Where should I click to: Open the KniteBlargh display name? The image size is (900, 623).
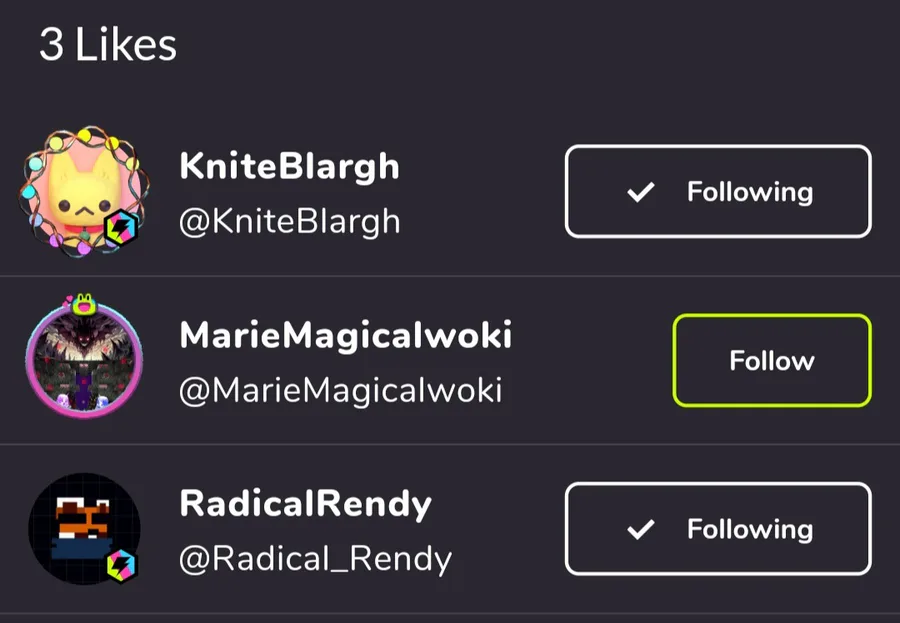(289, 167)
